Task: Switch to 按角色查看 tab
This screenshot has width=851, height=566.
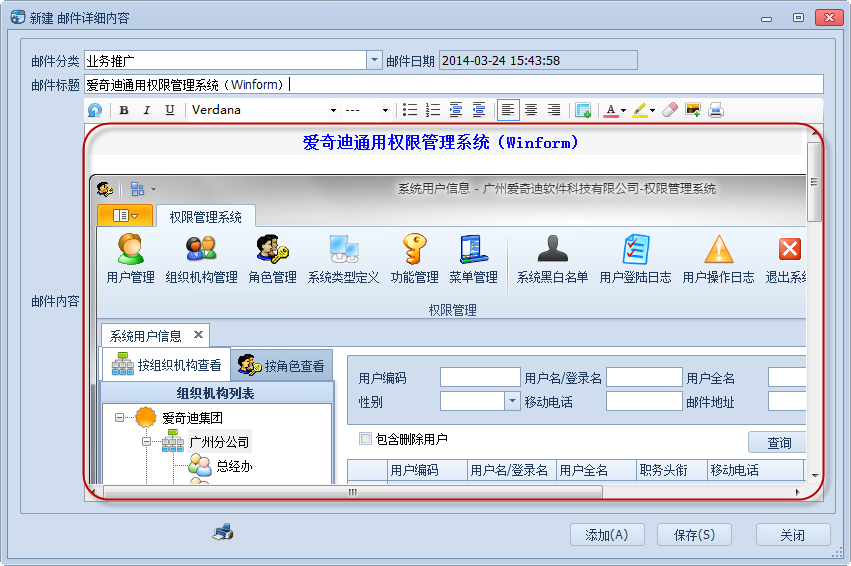Action: coord(281,366)
